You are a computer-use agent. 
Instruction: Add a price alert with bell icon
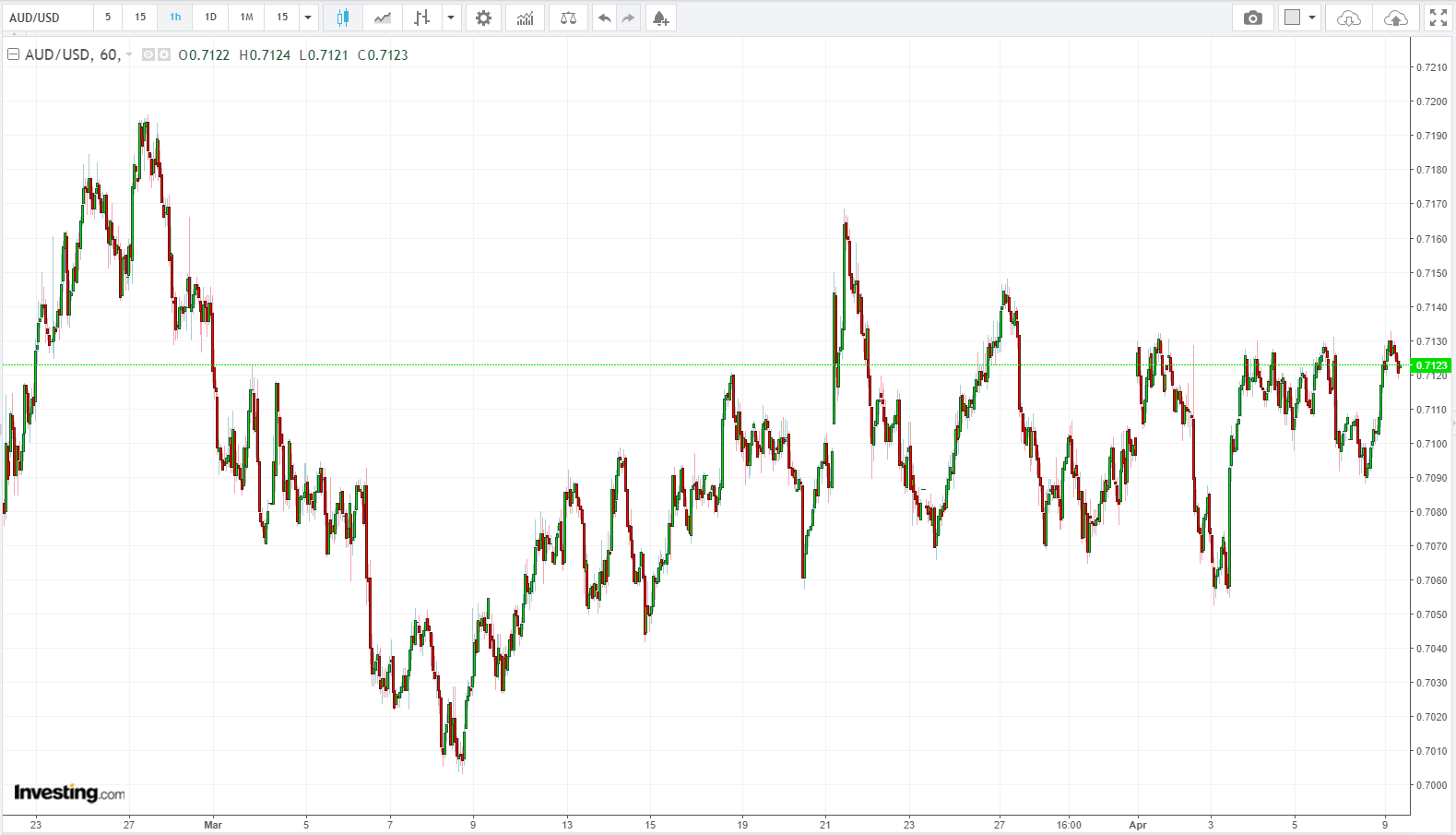click(660, 18)
